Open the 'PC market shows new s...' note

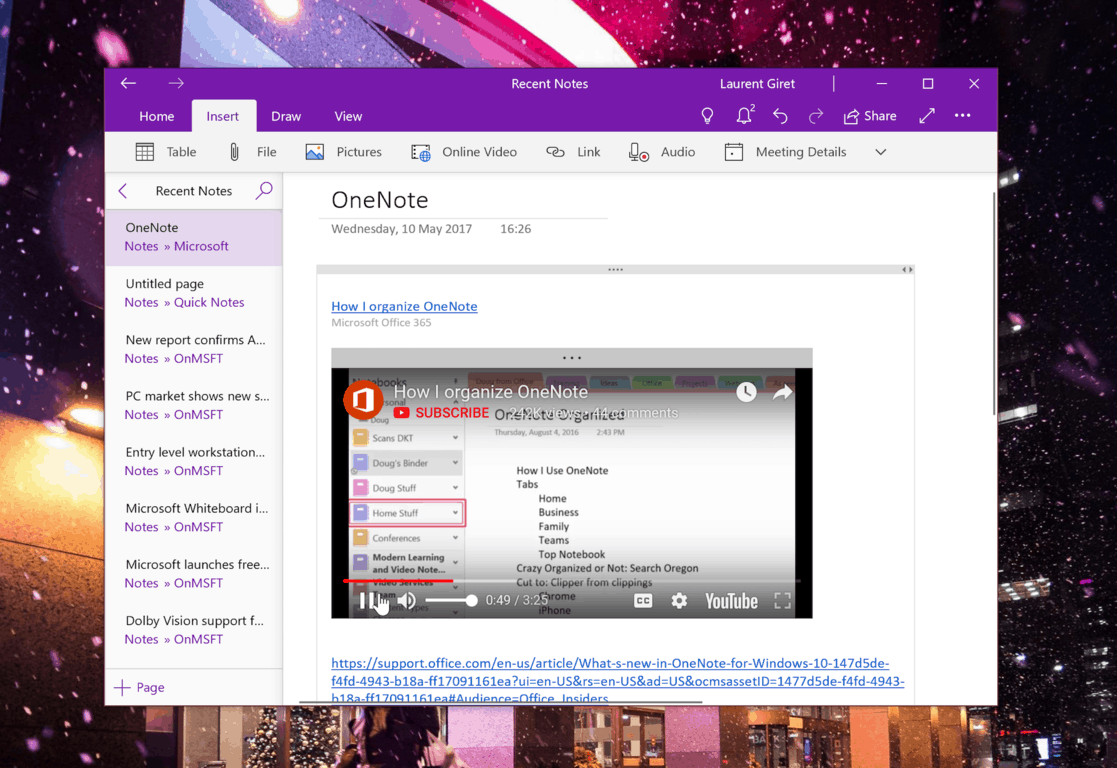tap(194, 405)
